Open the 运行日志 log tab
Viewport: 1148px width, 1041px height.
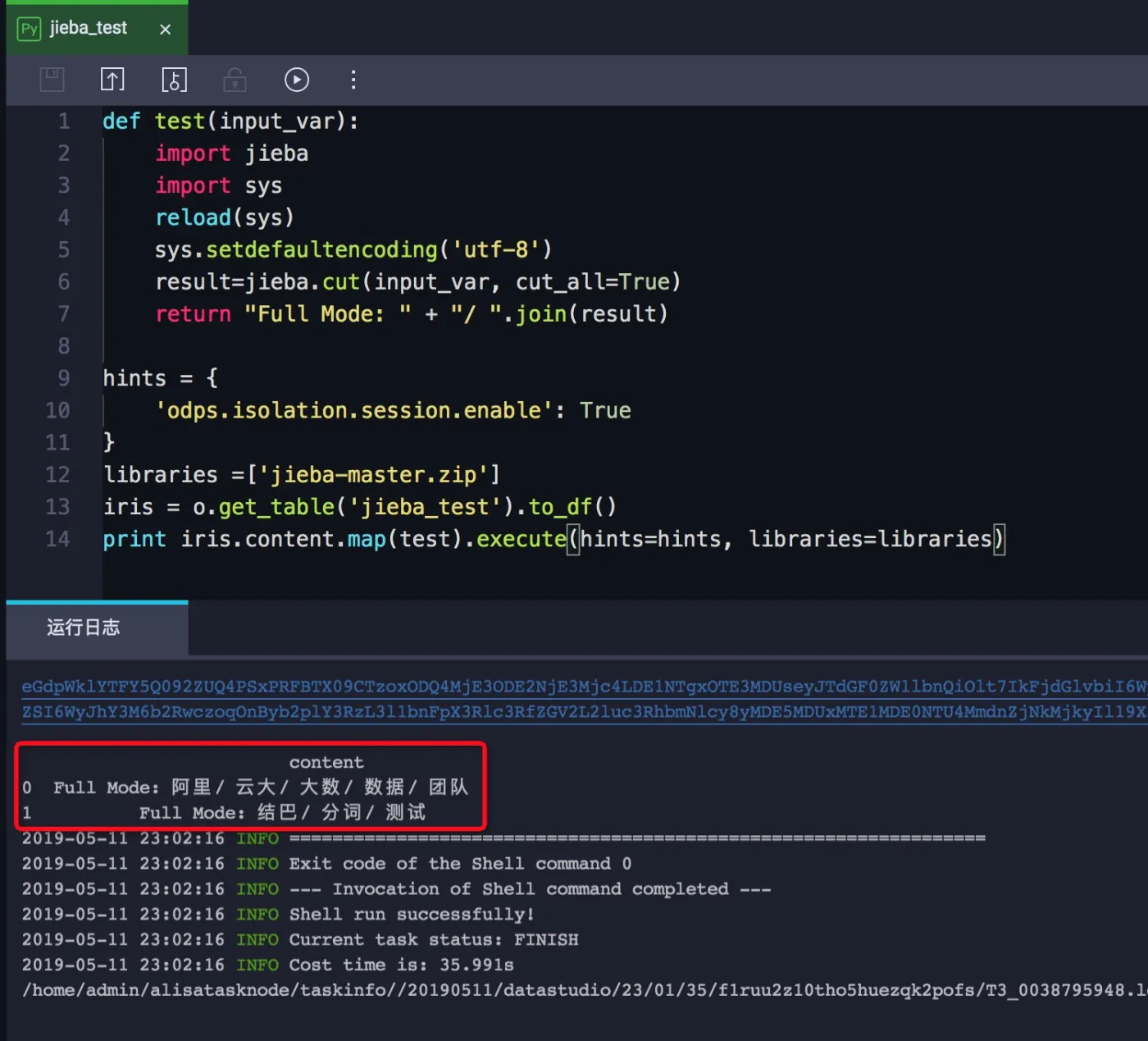click(x=97, y=628)
